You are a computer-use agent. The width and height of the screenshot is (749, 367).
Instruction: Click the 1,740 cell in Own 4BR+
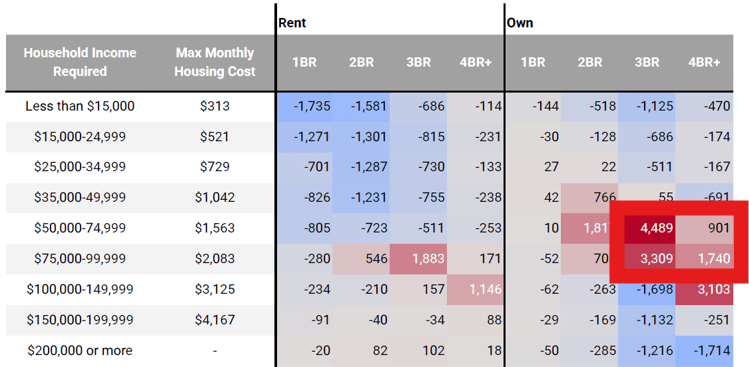tap(704, 259)
